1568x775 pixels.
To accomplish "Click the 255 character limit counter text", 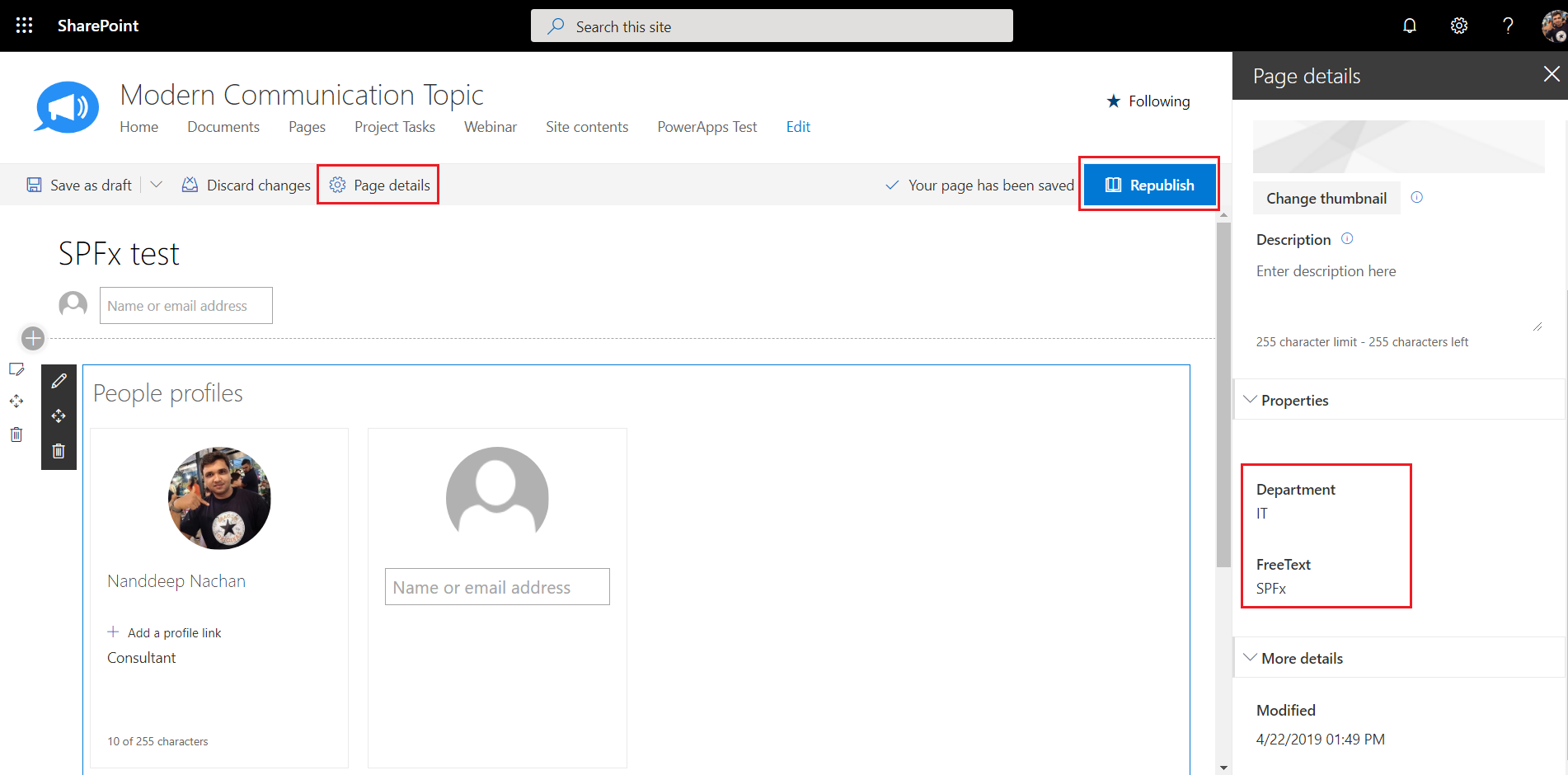I will point(1362,342).
